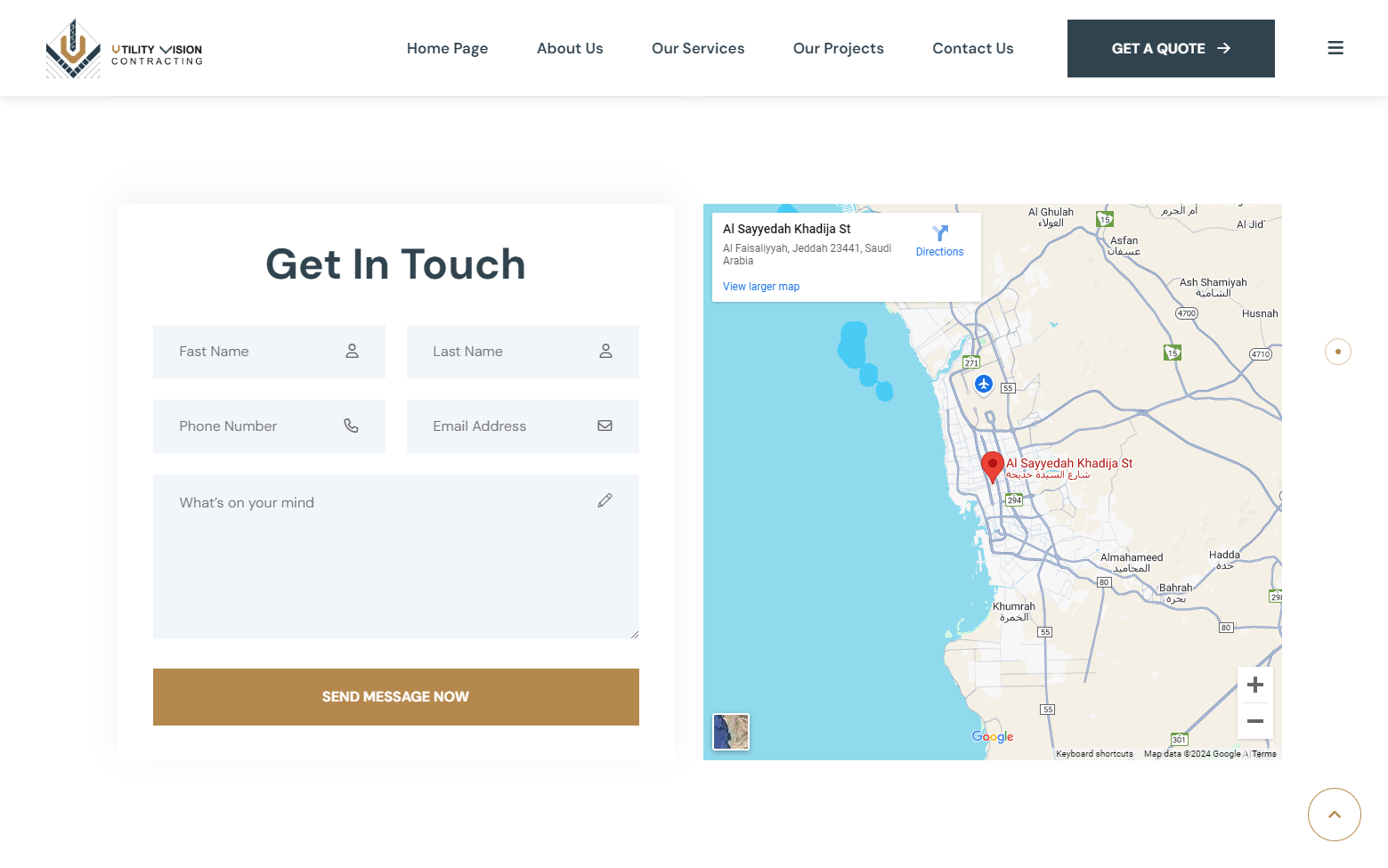Navigate to Our Projects

tap(838, 48)
